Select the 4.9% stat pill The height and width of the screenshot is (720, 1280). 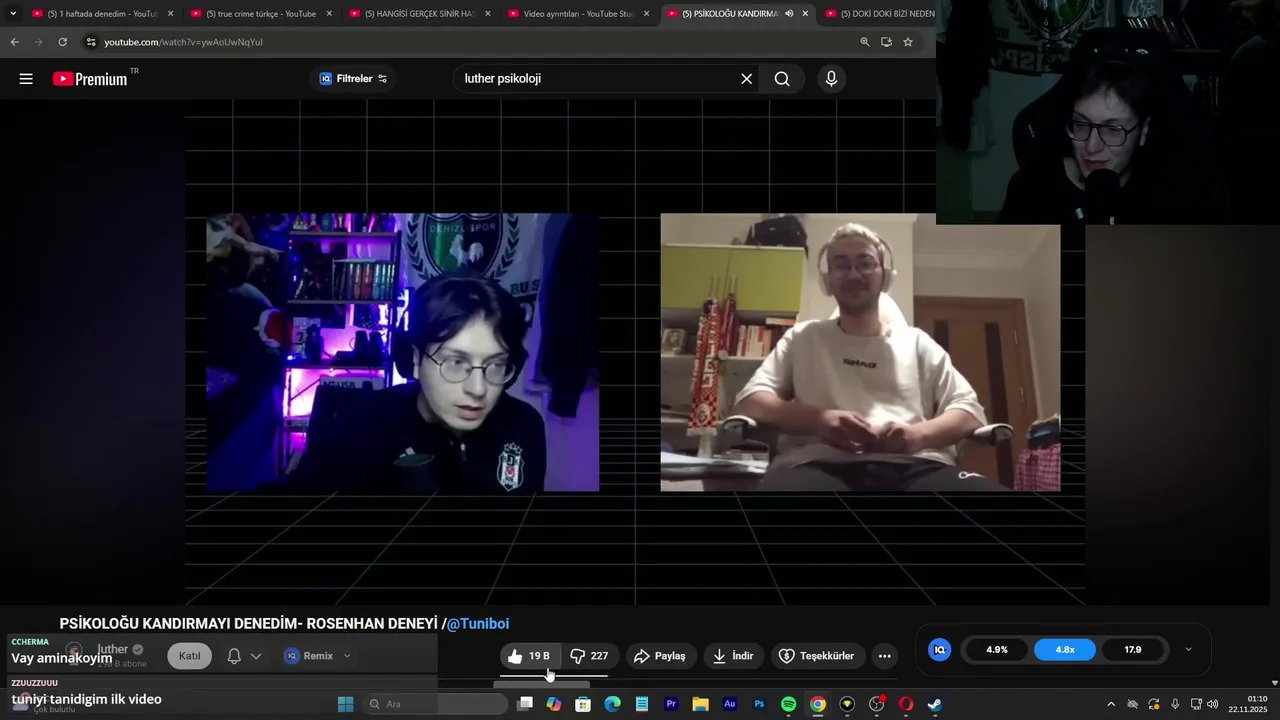point(997,650)
